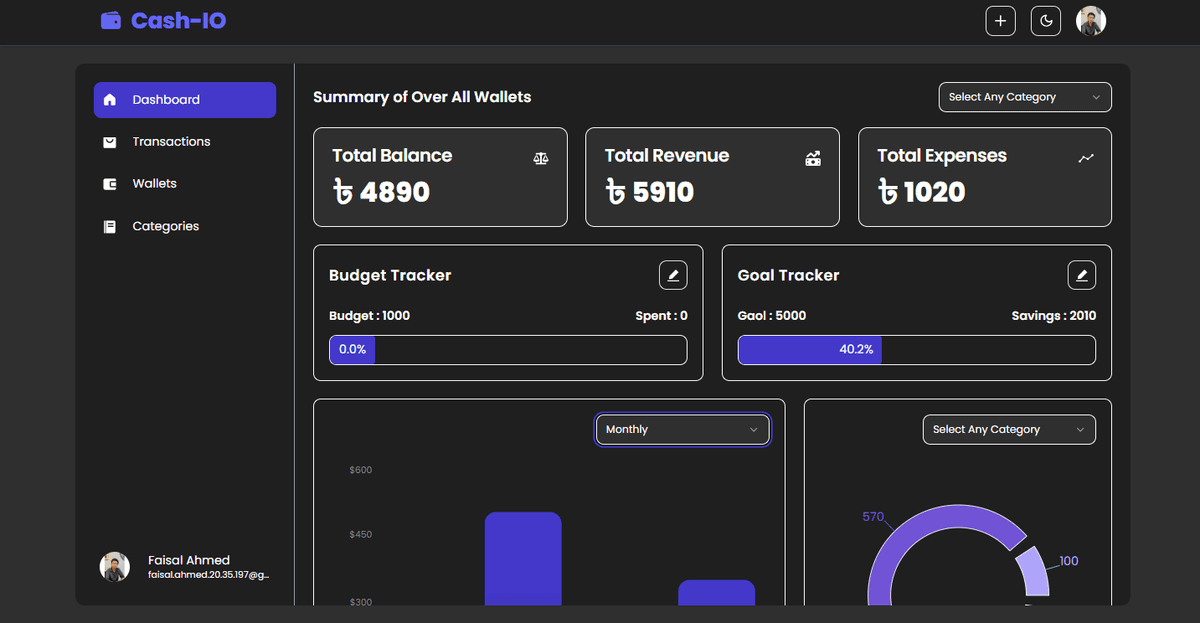The height and width of the screenshot is (623, 1200).
Task: Click the faisal.ahmed email address in the sidebar
Action: coord(209,575)
